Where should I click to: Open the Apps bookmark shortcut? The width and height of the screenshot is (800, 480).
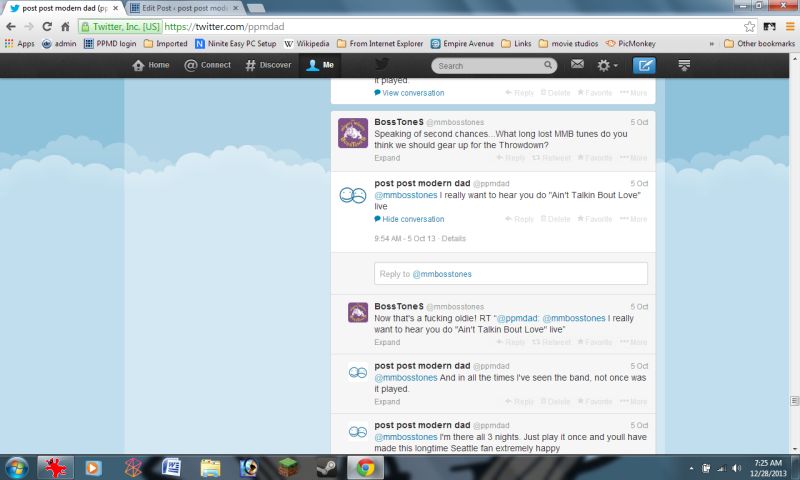tap(19, 44)
